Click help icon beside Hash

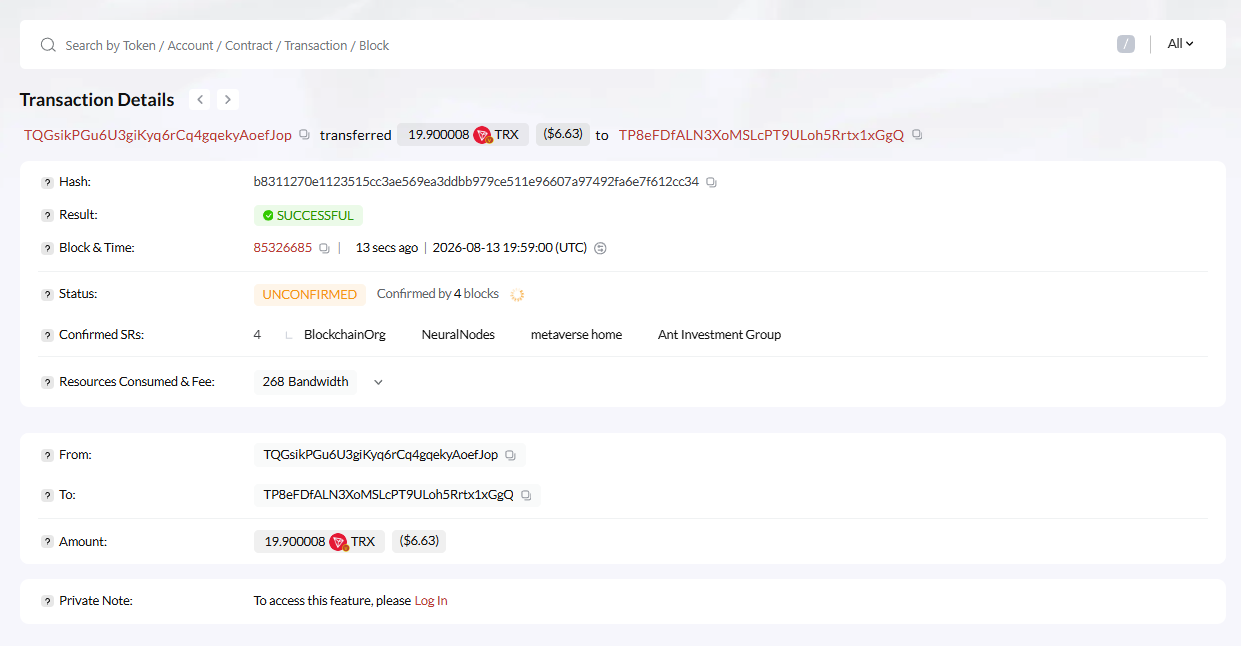coord(47,182)
